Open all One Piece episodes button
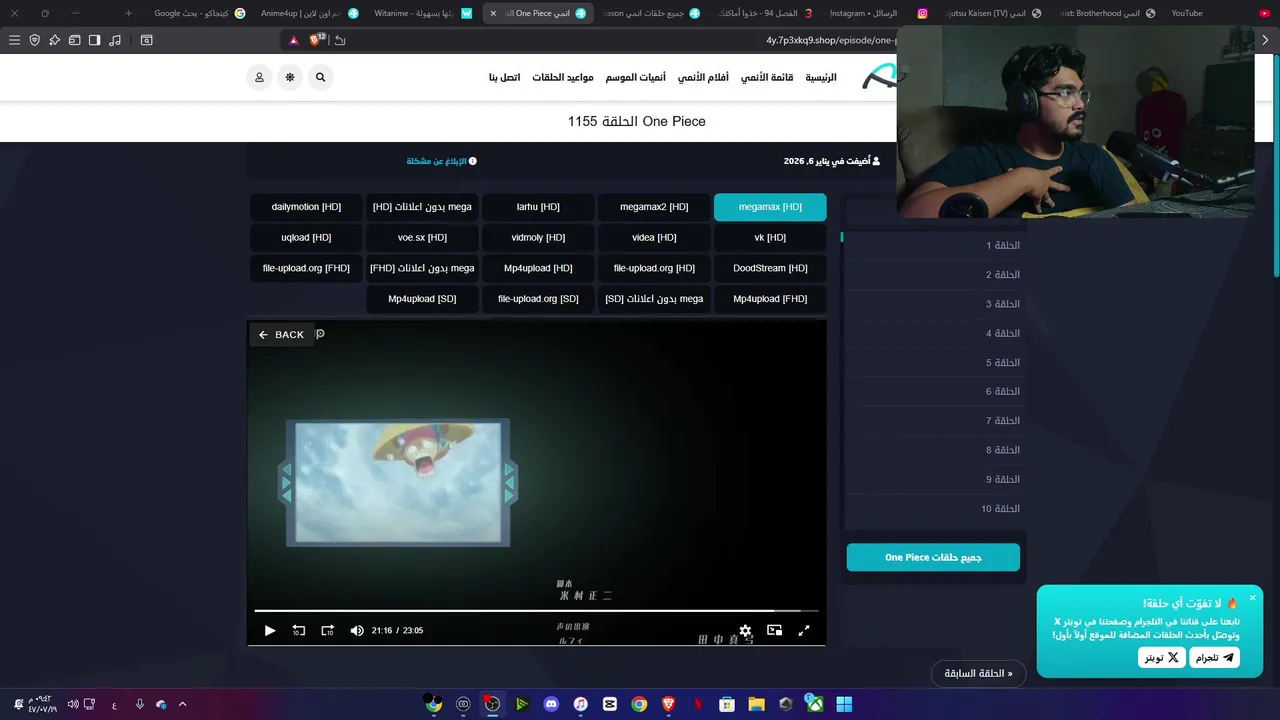 (933, 557)
